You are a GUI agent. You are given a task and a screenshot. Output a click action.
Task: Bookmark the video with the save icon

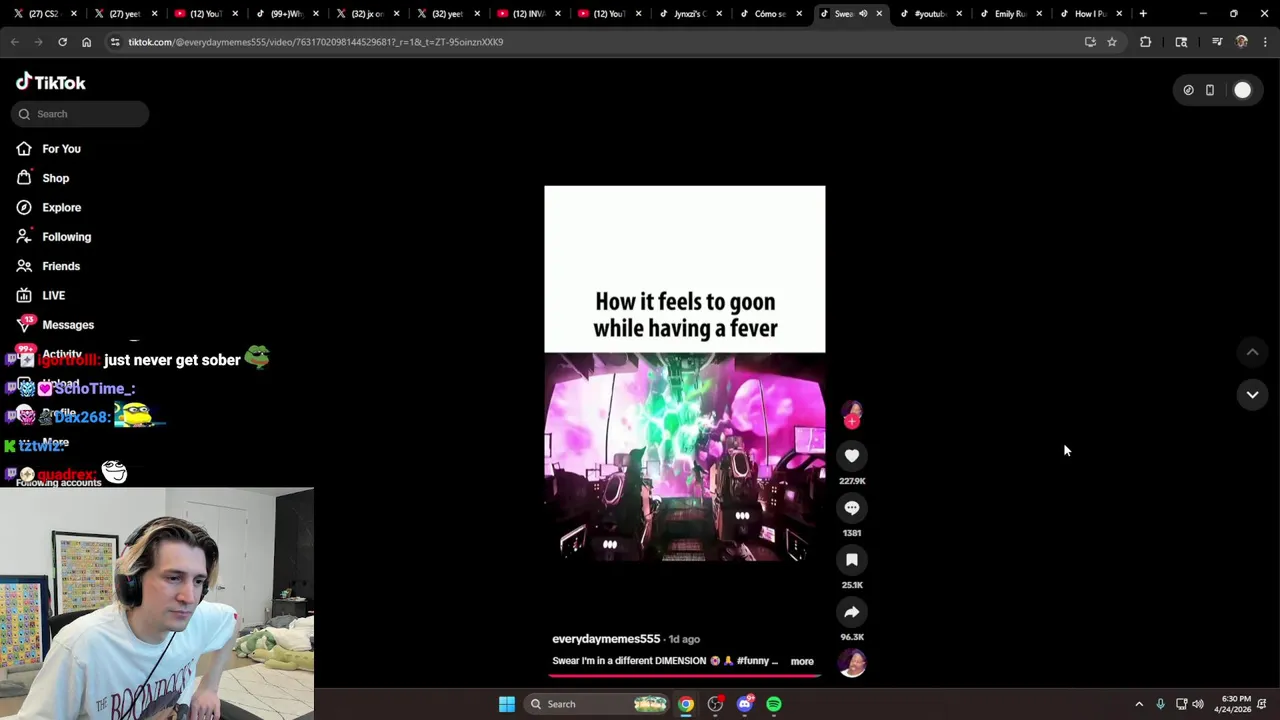tap(852, 560)
